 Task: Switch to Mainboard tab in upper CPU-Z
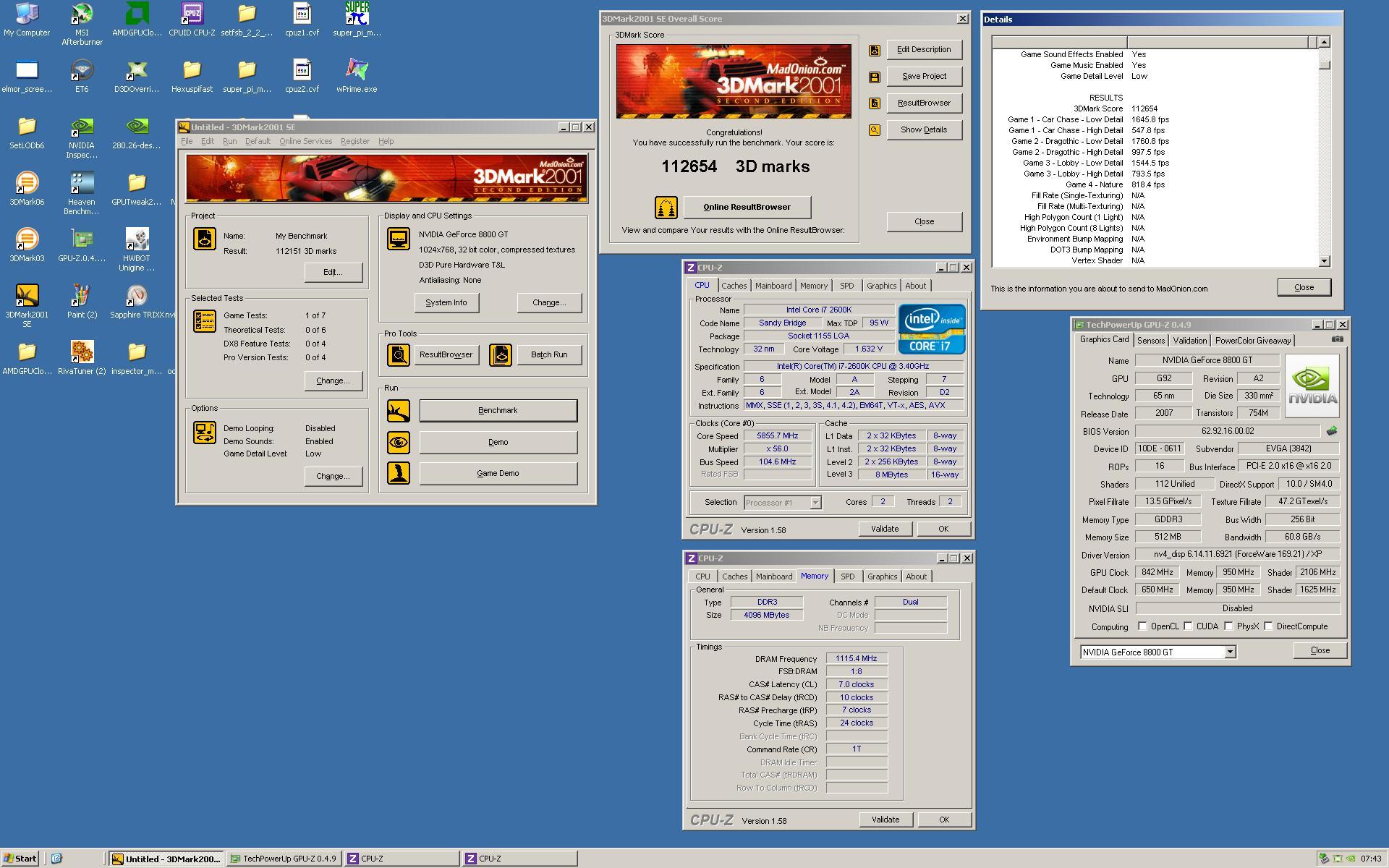773,286
